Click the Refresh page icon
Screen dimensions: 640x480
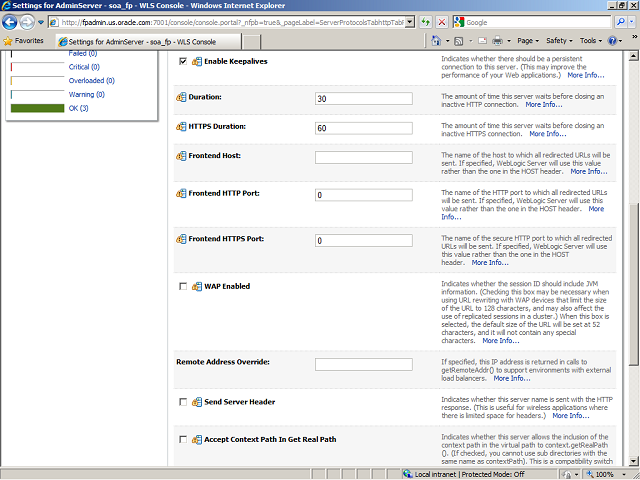click(425, 21)
